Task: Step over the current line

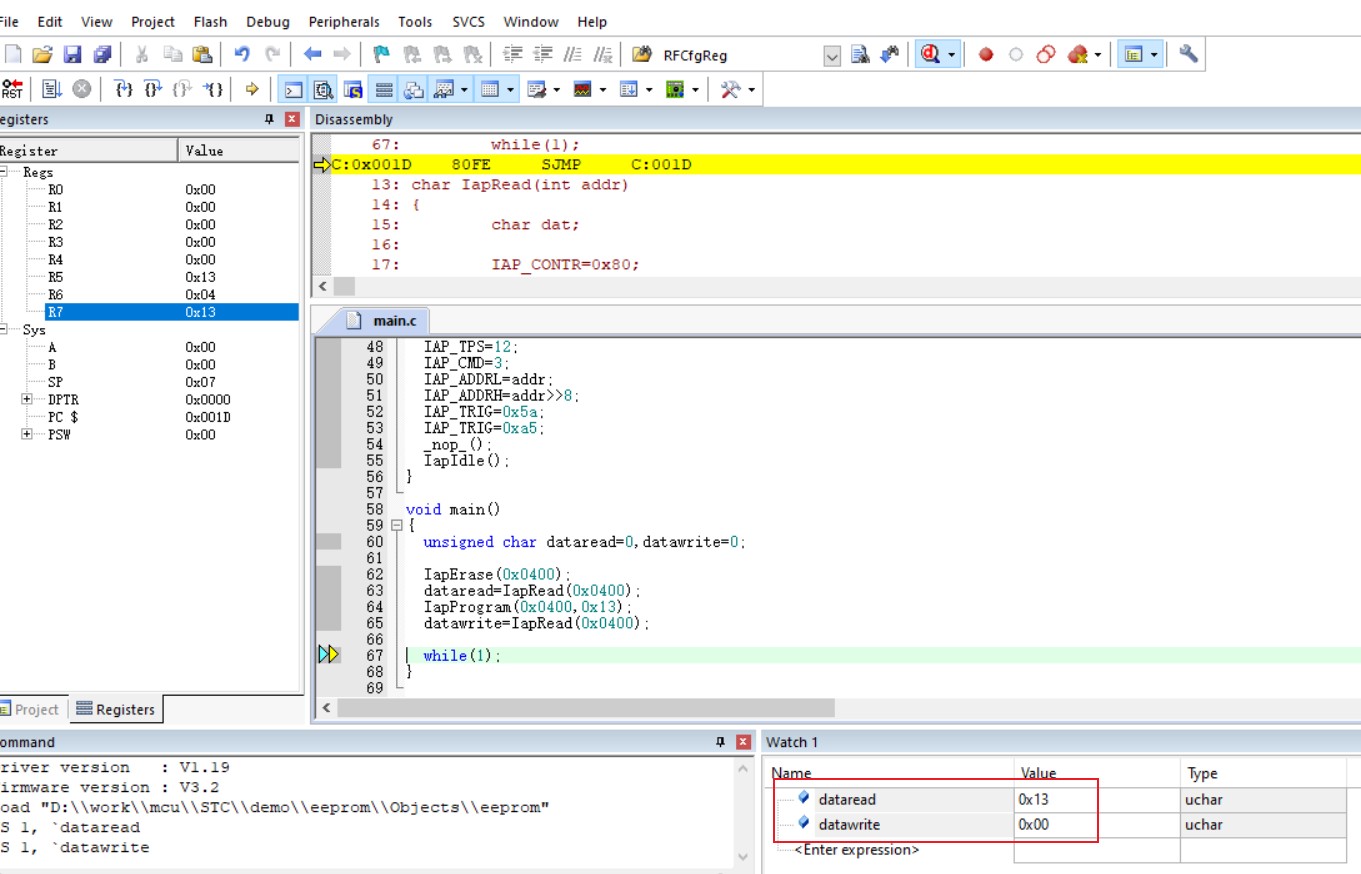Action: pyautogui.click(x=153, y=89)
